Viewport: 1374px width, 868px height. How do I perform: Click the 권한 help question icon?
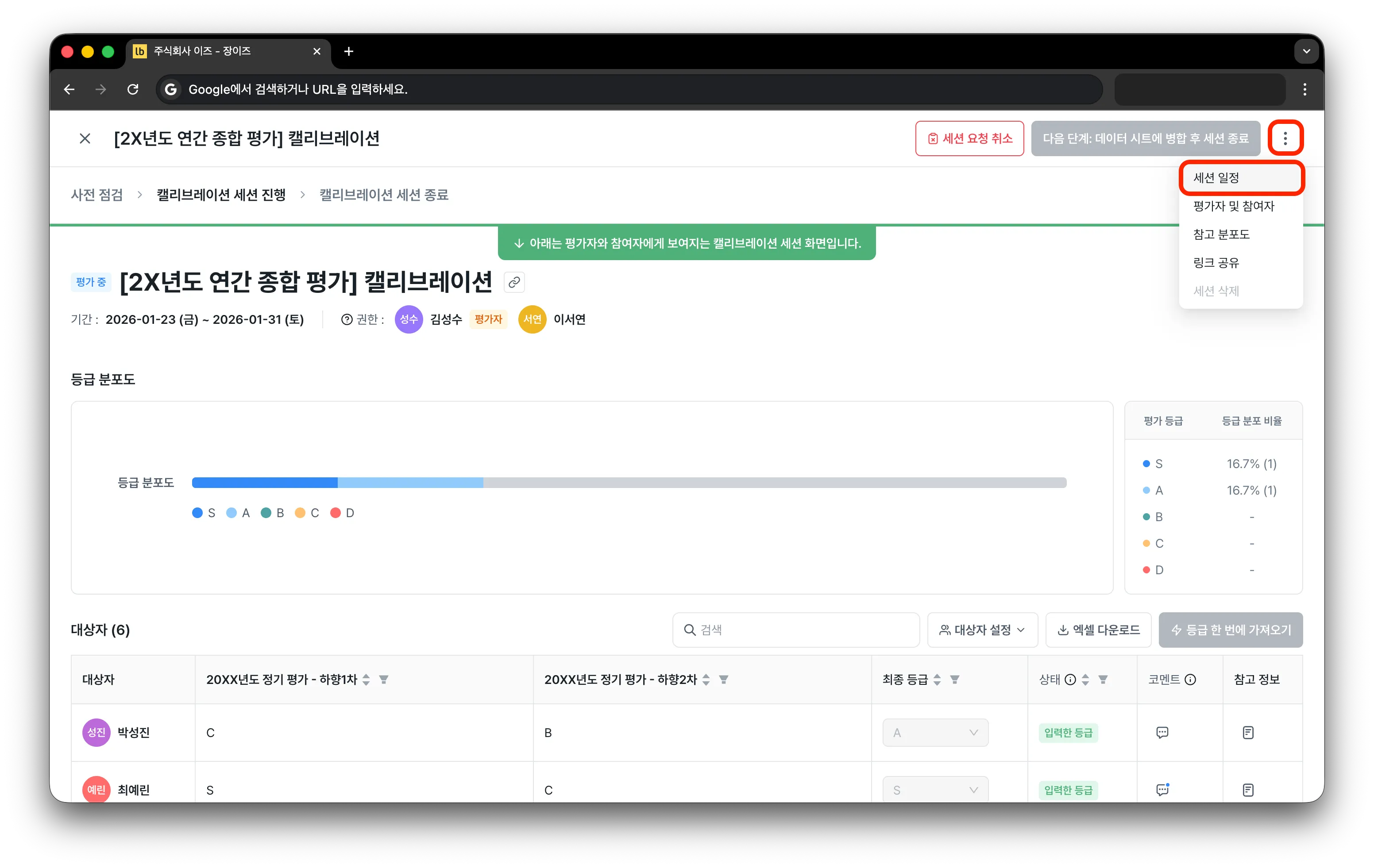[x=346, y=319]
